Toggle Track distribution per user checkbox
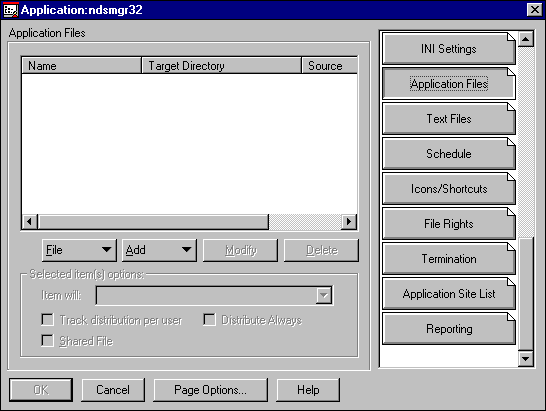546x411 pixels. pyautogui.click(x=48, y=319)
